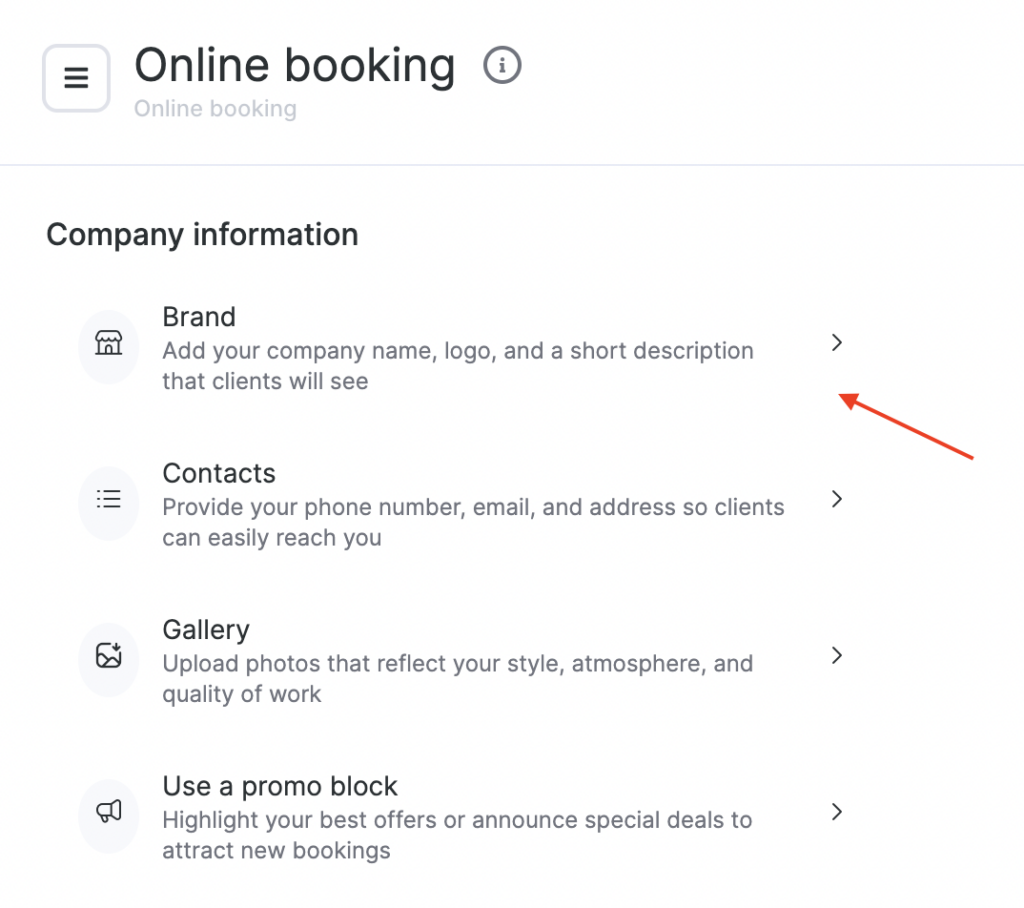Image resolution: width=1024 pixels, height=908 pixels.
Task: Click the Contacts description about phone and email
Action: (473, 522)
